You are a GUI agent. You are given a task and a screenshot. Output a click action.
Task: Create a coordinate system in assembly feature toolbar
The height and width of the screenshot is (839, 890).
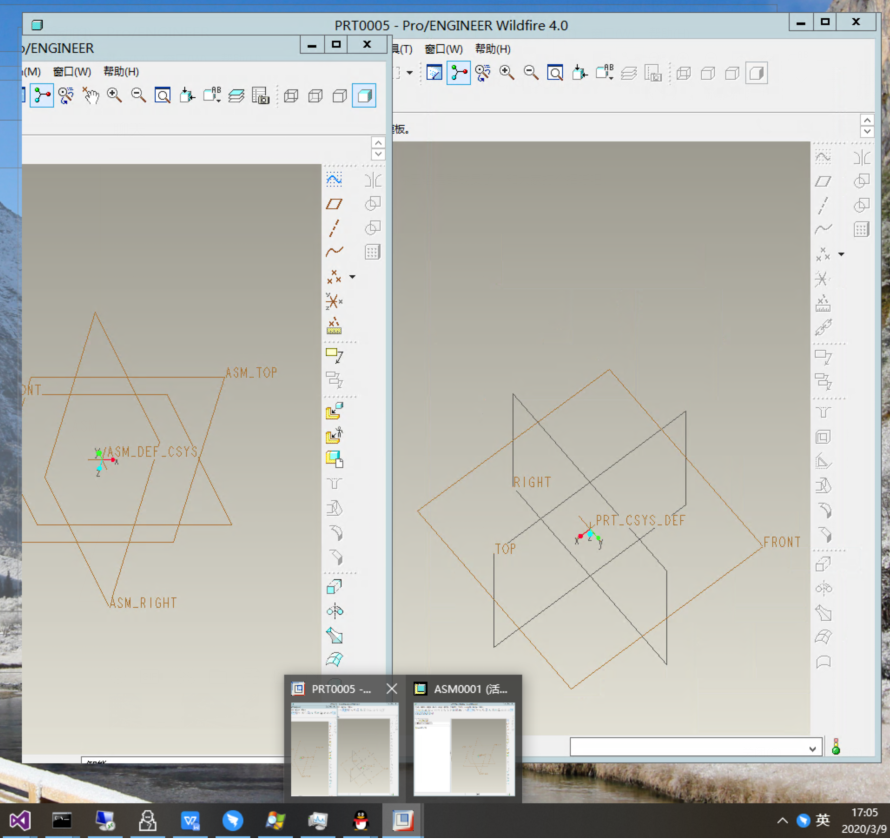334,301
